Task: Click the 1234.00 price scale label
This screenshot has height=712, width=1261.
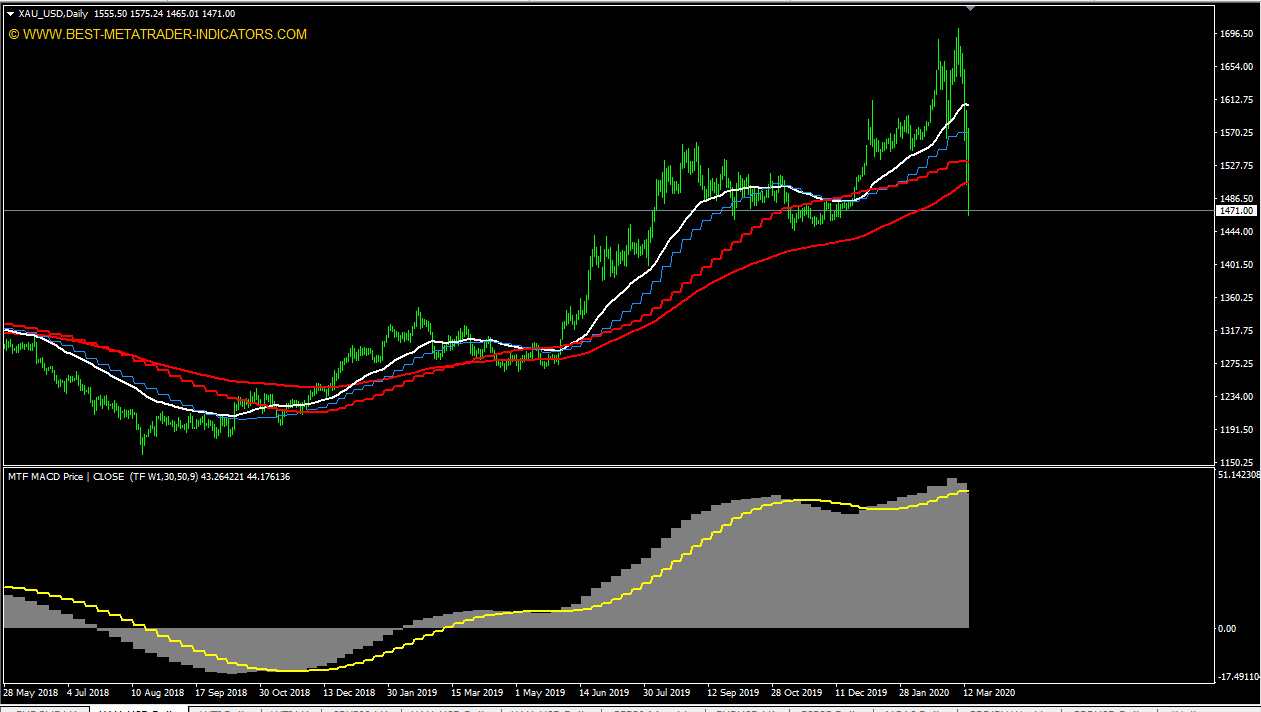Action: pyautogui.click(x=1237, y=397)
